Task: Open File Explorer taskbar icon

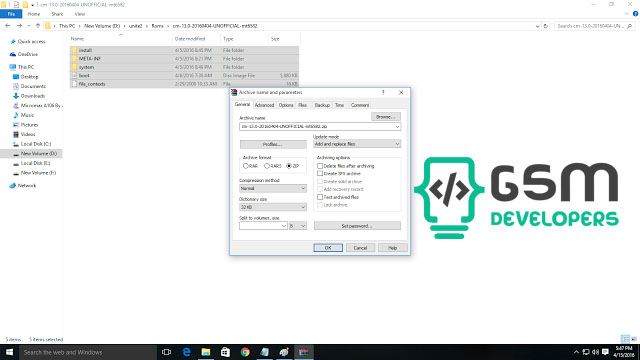Action: (206, 352)
